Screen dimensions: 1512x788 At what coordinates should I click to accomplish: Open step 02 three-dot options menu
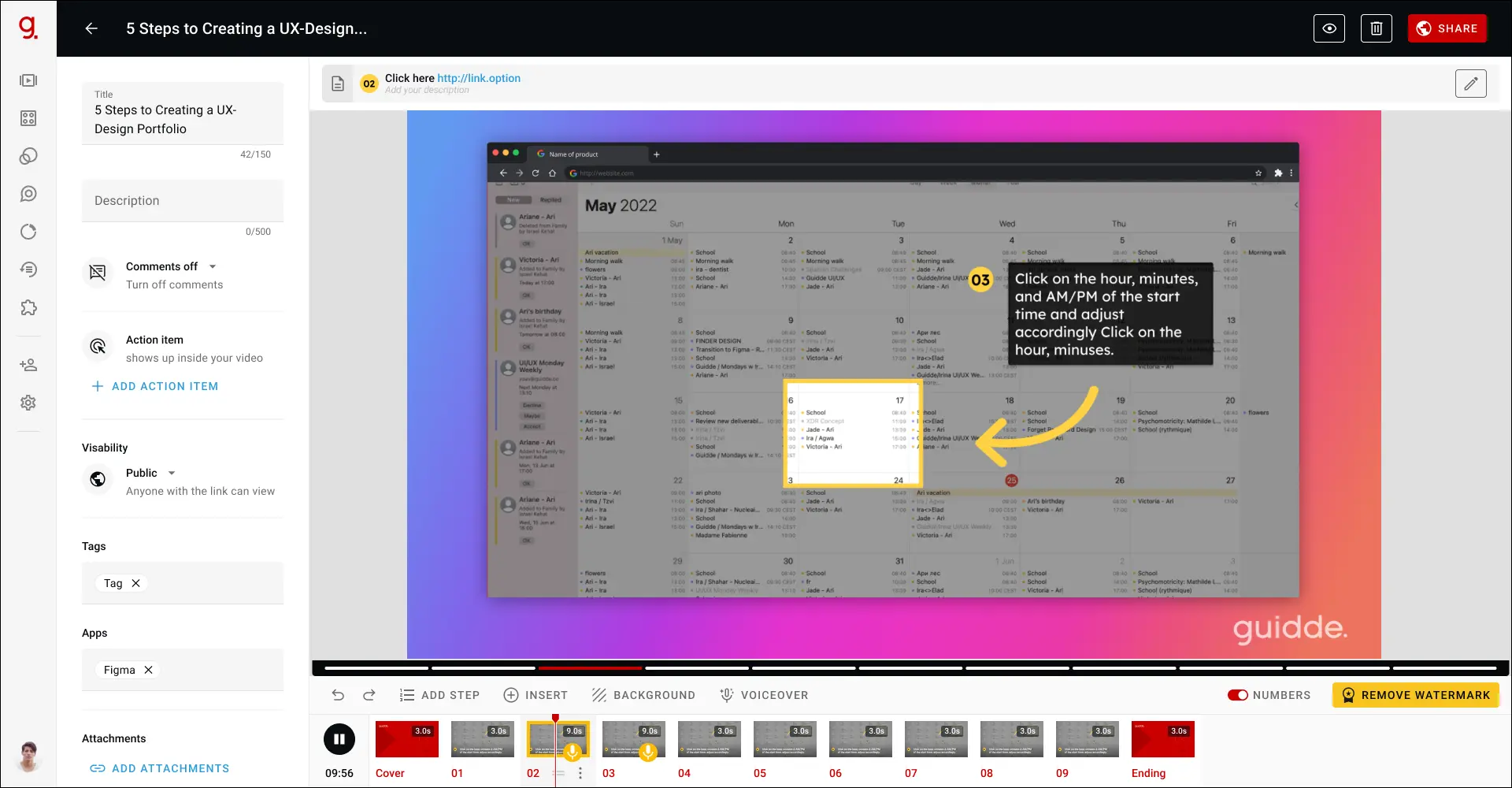tap(580, 774)
